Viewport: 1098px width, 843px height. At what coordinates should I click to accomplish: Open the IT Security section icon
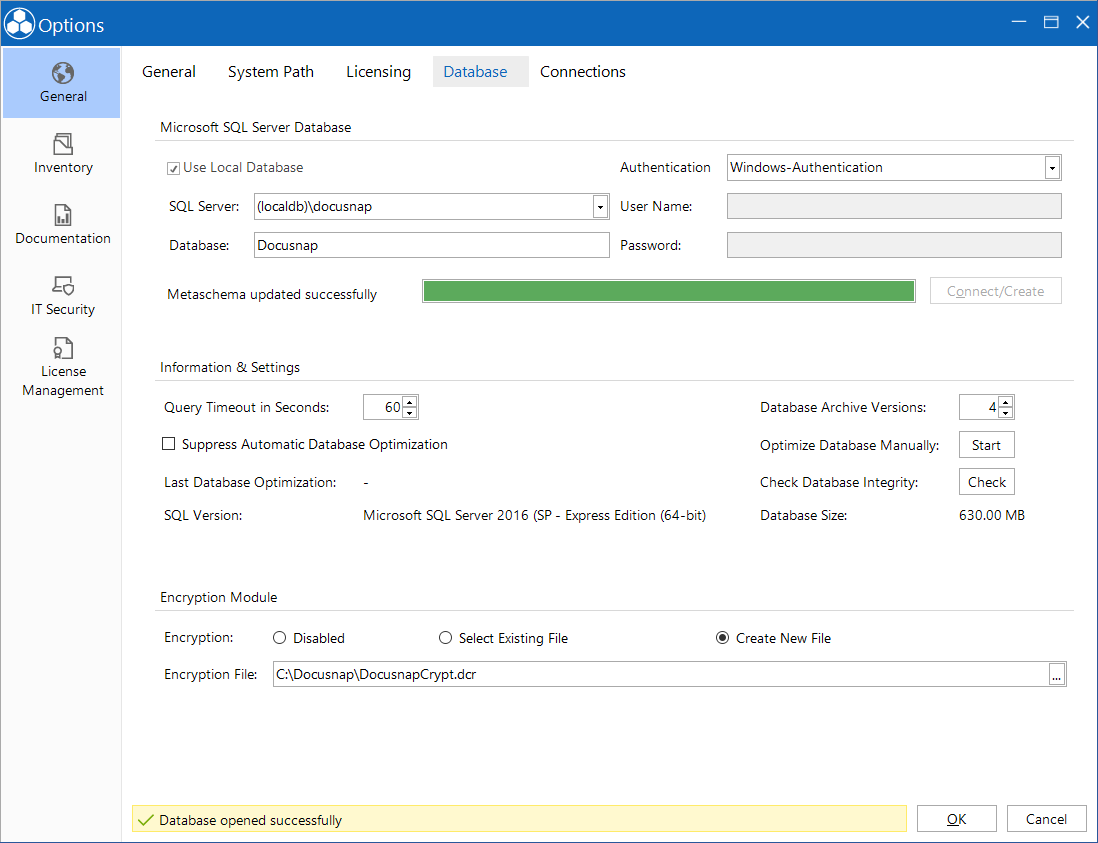62,286
